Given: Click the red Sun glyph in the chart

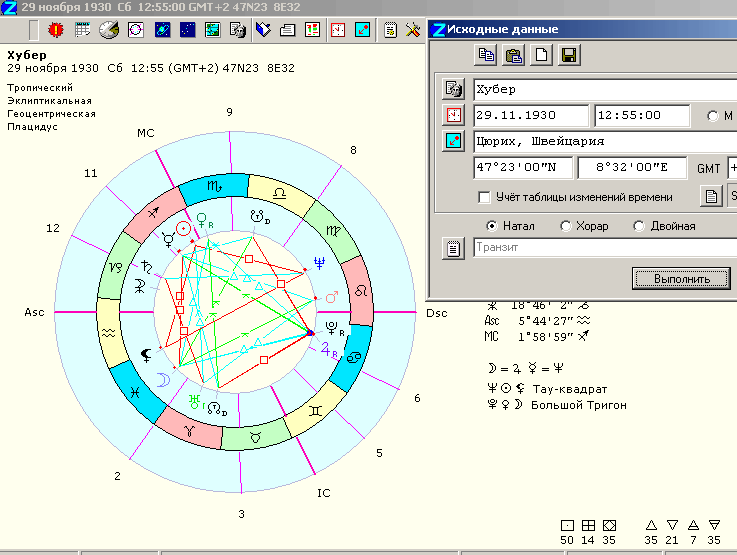Looking at the screenshot, I should (x=184, y=229).
